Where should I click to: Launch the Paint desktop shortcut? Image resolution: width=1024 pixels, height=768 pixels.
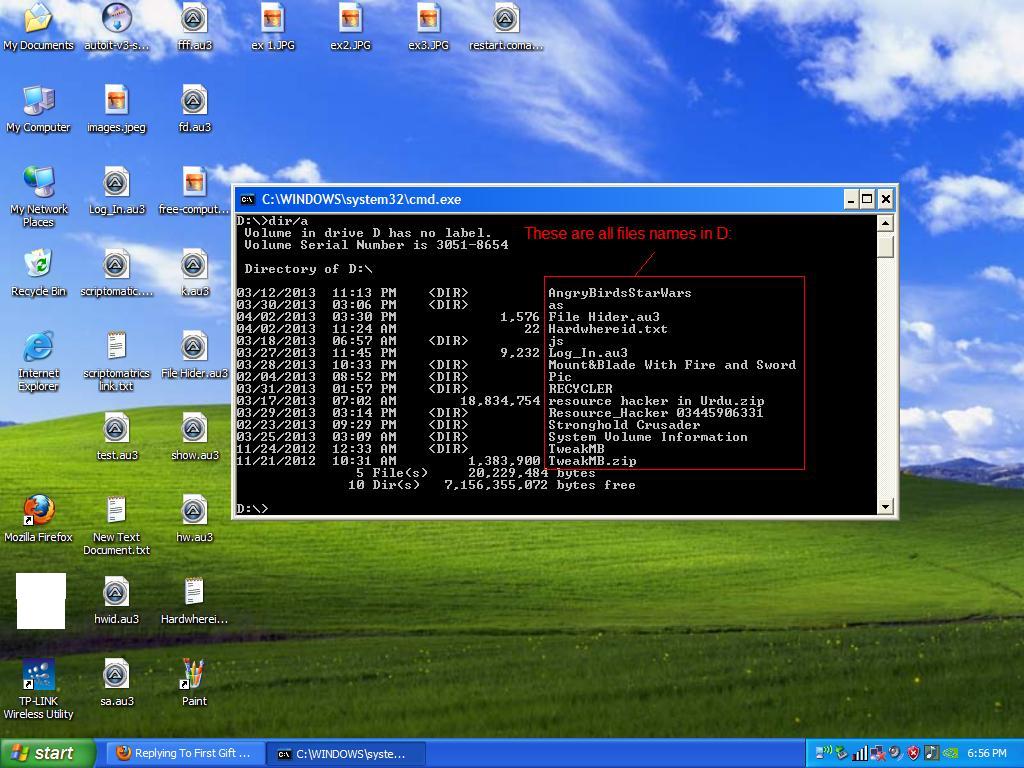pyautogui.click(x=195, y=682)
